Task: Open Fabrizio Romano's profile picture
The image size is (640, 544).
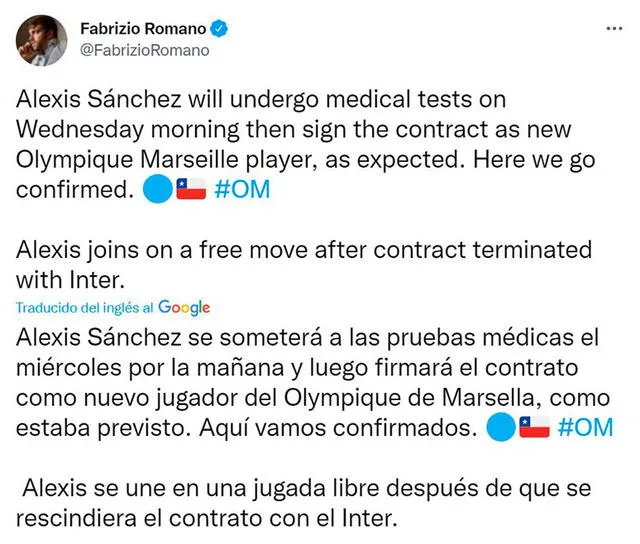Action: tap(42, 41)
